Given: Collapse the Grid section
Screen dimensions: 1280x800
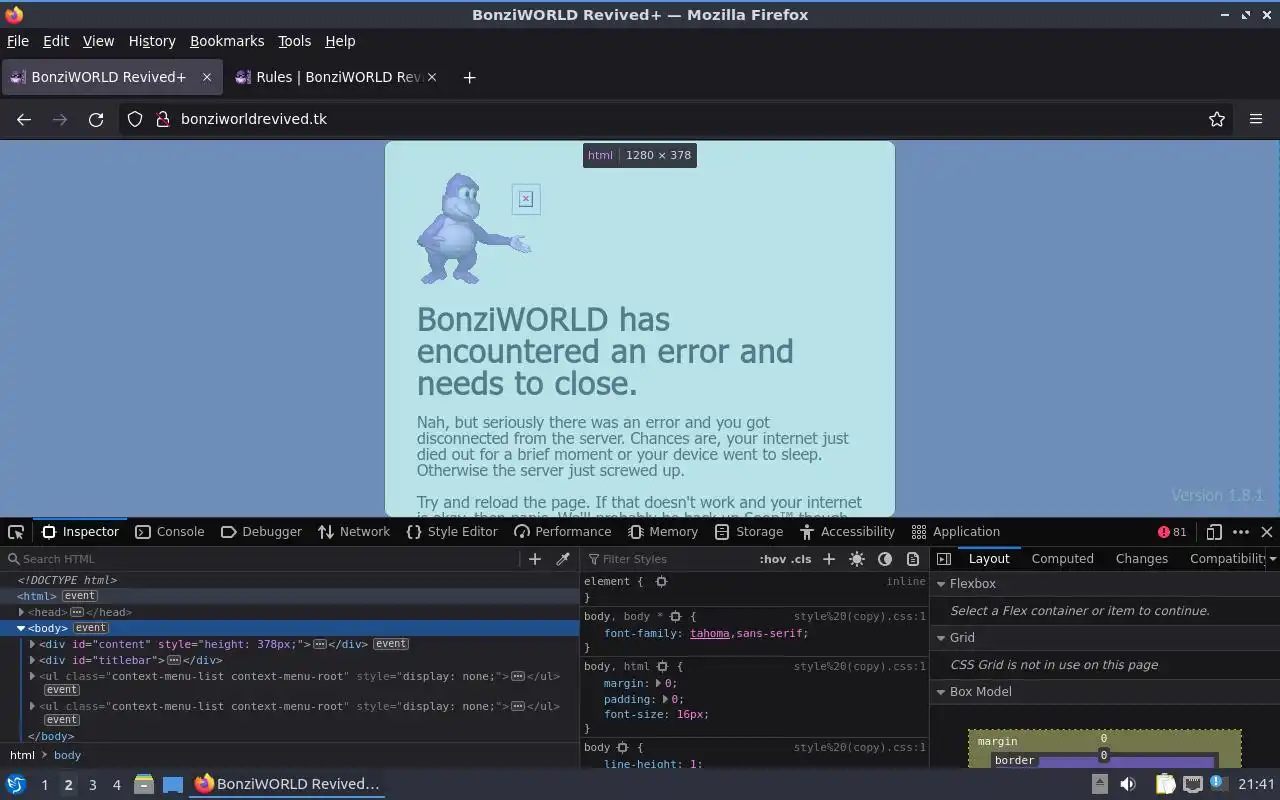Looking at the screenshot, I should tap(941, 638).
